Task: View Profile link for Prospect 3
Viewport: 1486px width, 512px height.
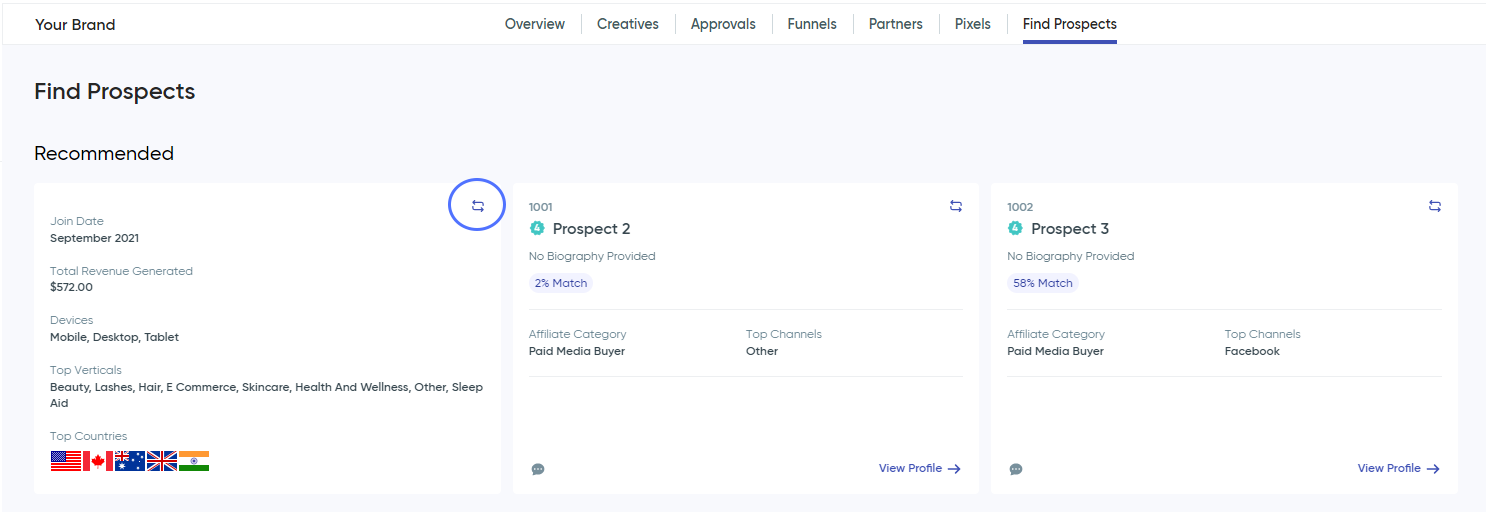Action: pos(1399,468)
